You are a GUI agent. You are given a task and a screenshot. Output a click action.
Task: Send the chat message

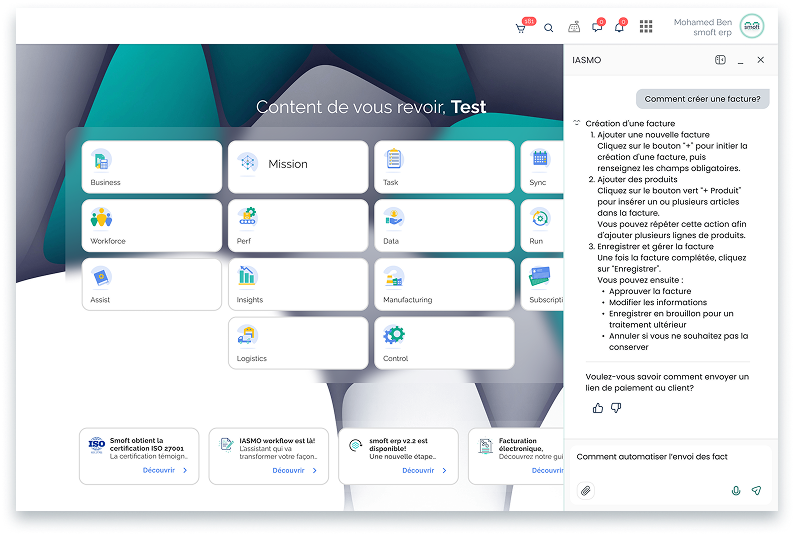point(757,490)
